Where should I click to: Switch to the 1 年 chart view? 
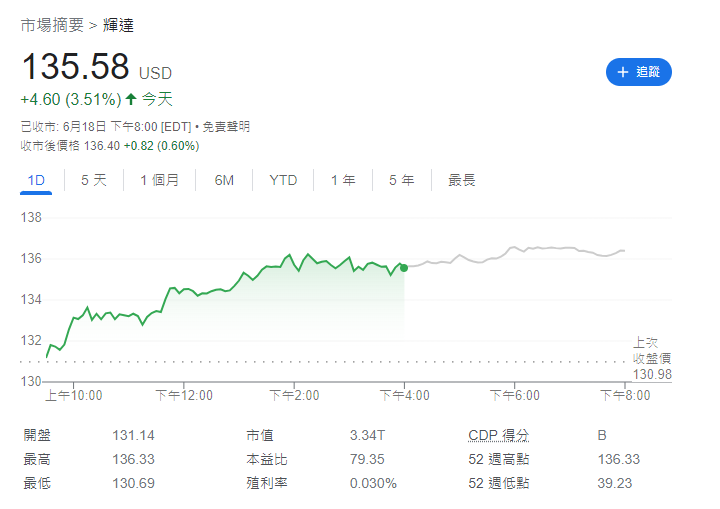coord(343,180)
